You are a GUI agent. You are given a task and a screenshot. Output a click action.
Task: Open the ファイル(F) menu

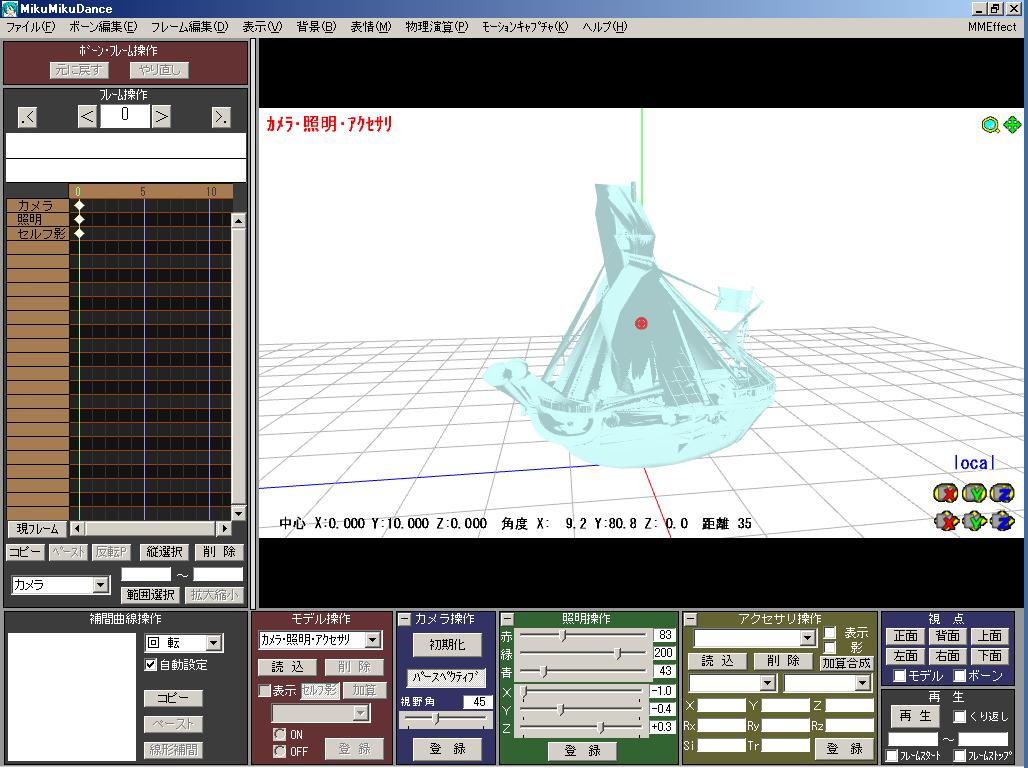click(x=30, y=27)
